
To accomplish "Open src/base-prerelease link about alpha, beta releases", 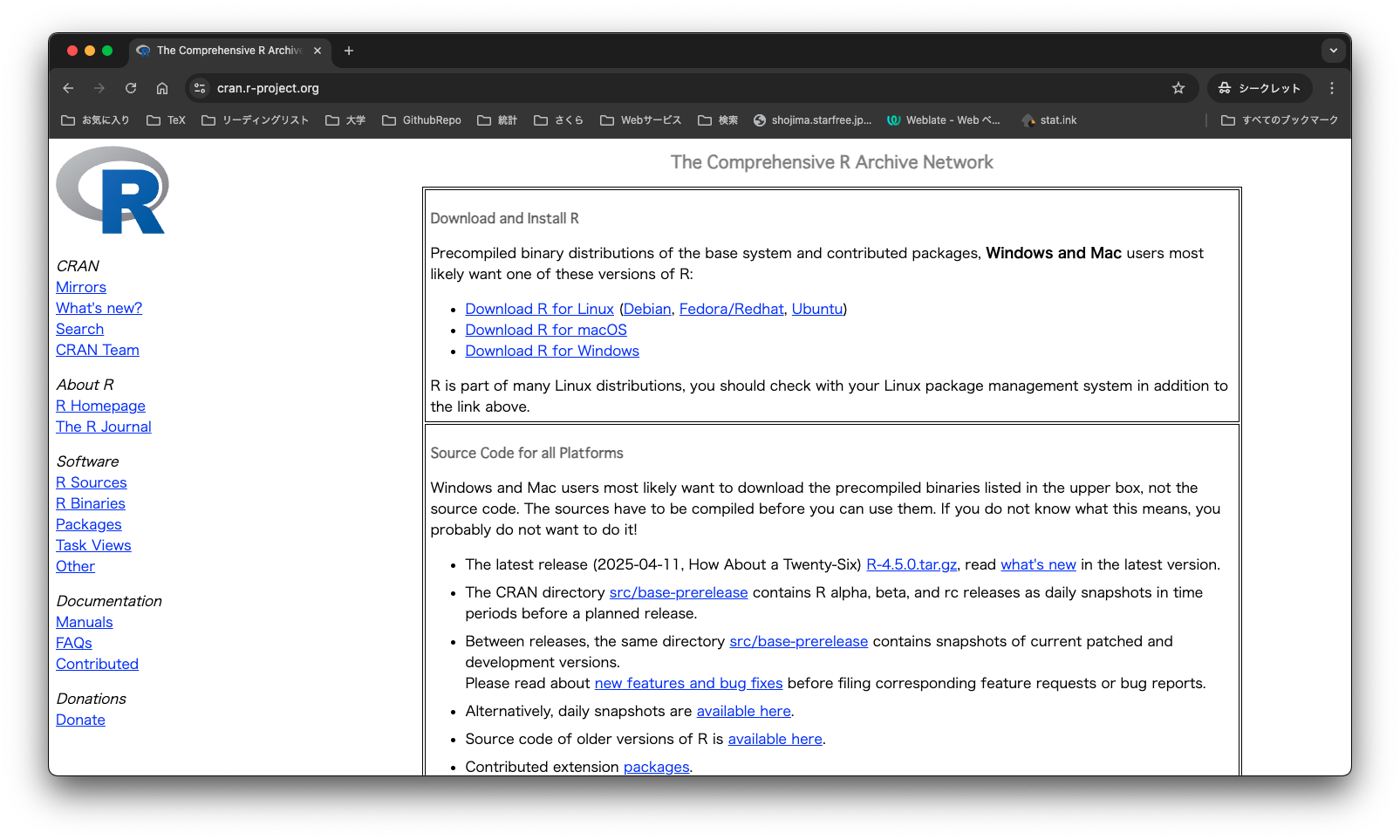I will pyautogui.click(x=679, y=592).
